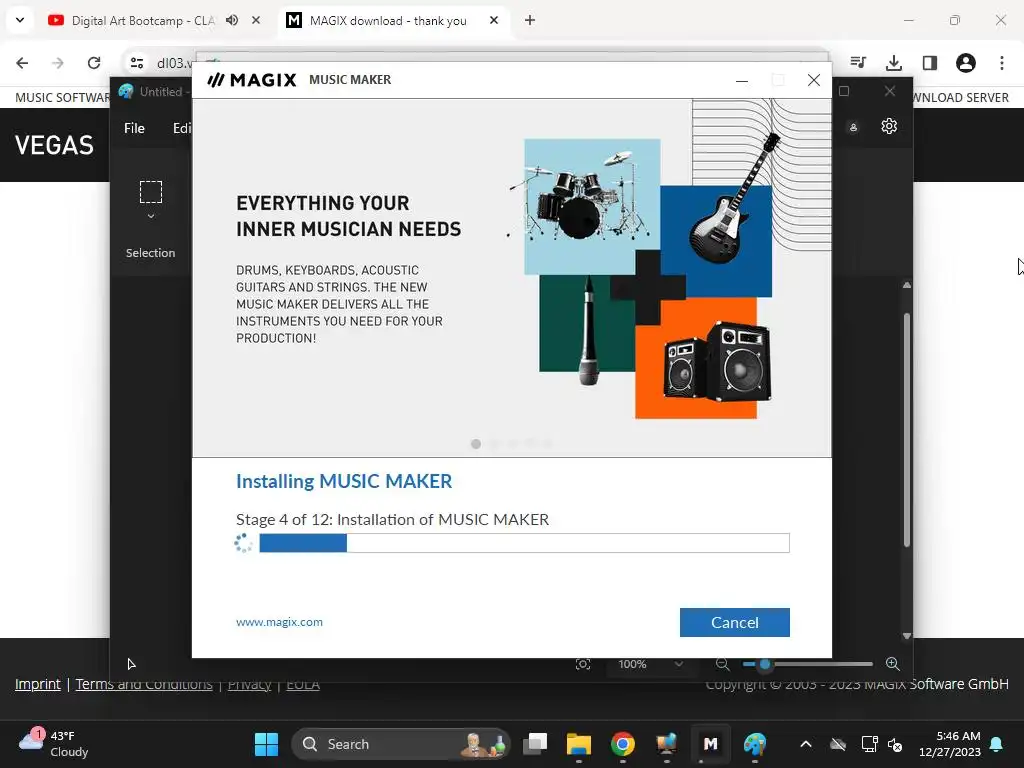Screen dimensions: 1024x768
Task: Click the Paint vertical scrollbar thumb
Action: coord(906,430)
